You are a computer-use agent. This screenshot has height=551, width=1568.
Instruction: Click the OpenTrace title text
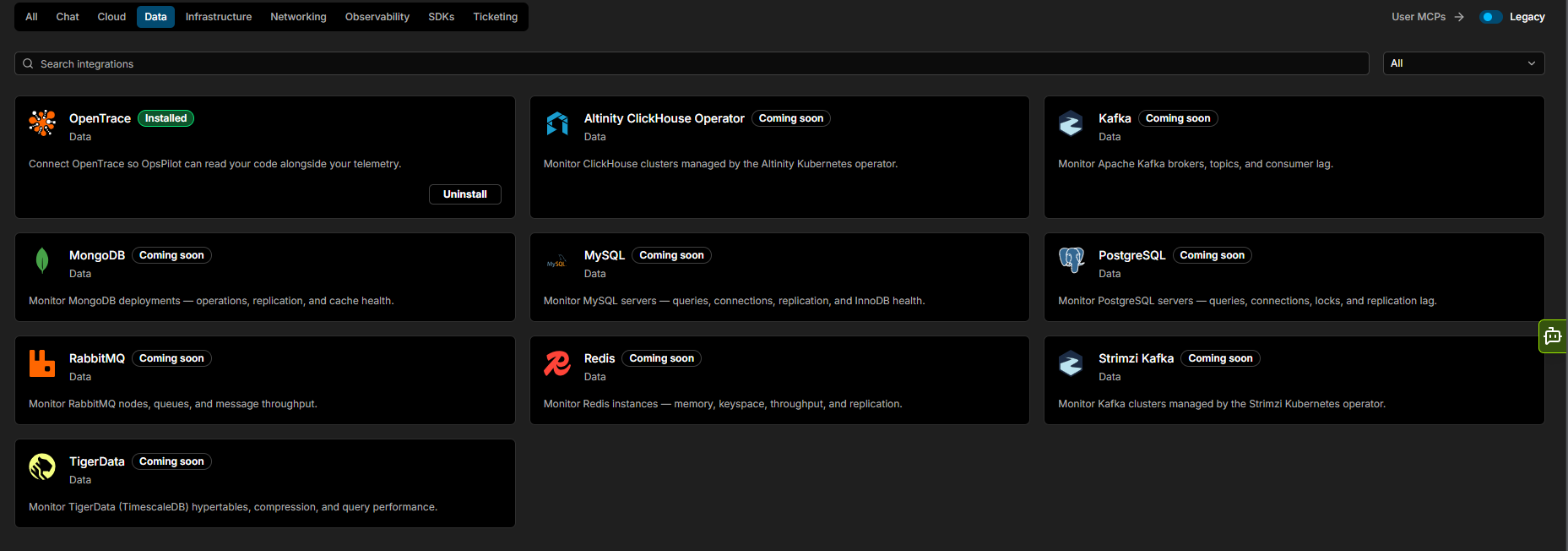click(100, 118)
